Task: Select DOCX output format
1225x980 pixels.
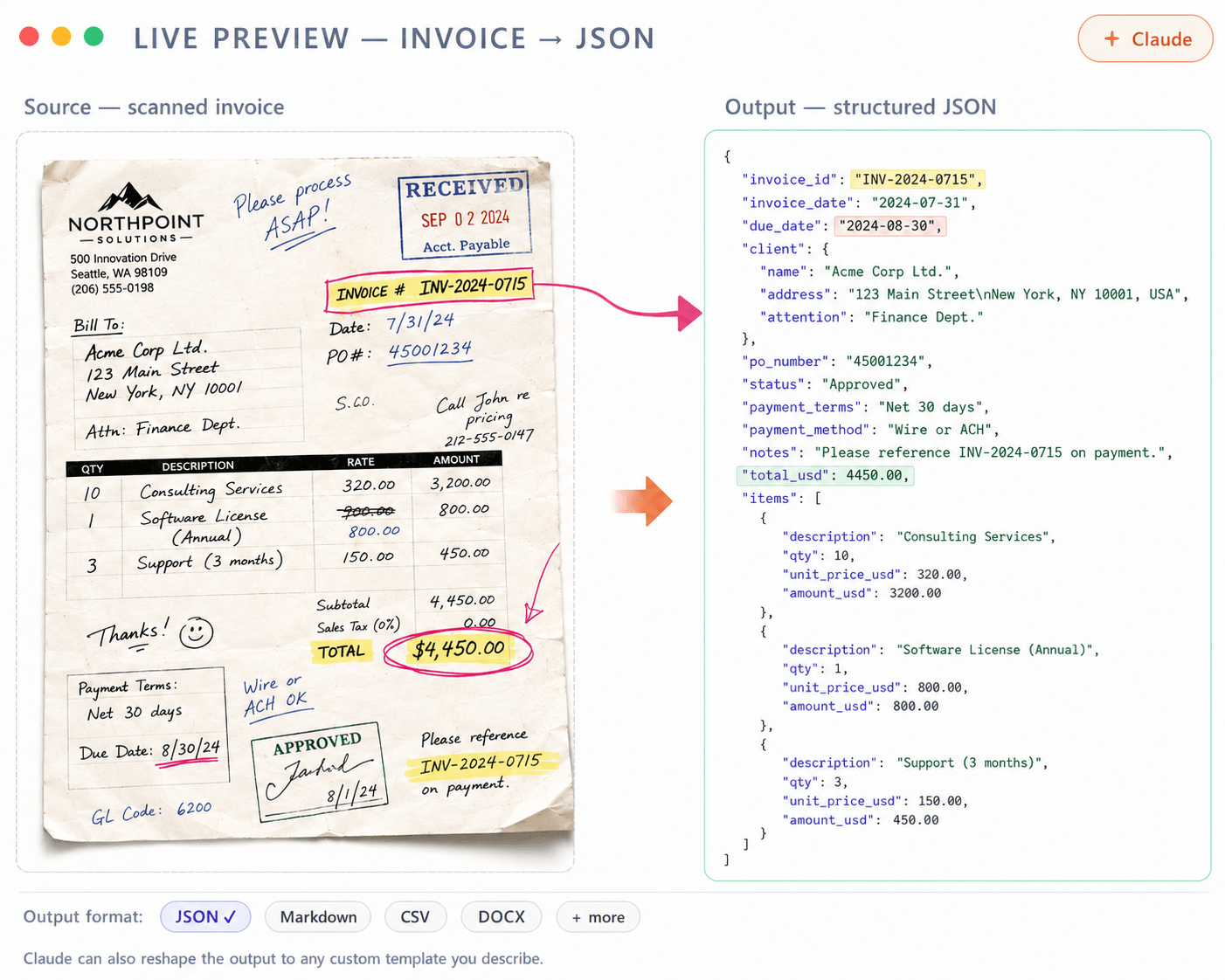Action: [x=502, y=916]
